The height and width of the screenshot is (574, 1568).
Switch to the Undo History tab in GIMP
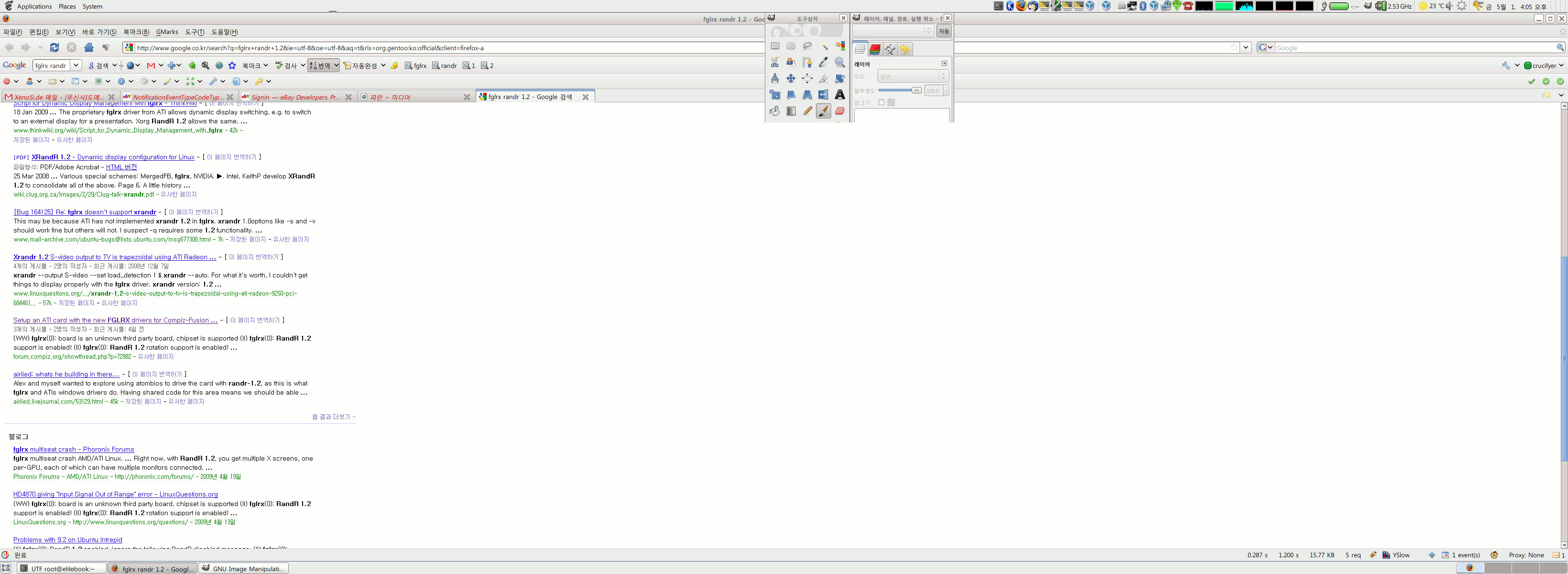[905, 49]
